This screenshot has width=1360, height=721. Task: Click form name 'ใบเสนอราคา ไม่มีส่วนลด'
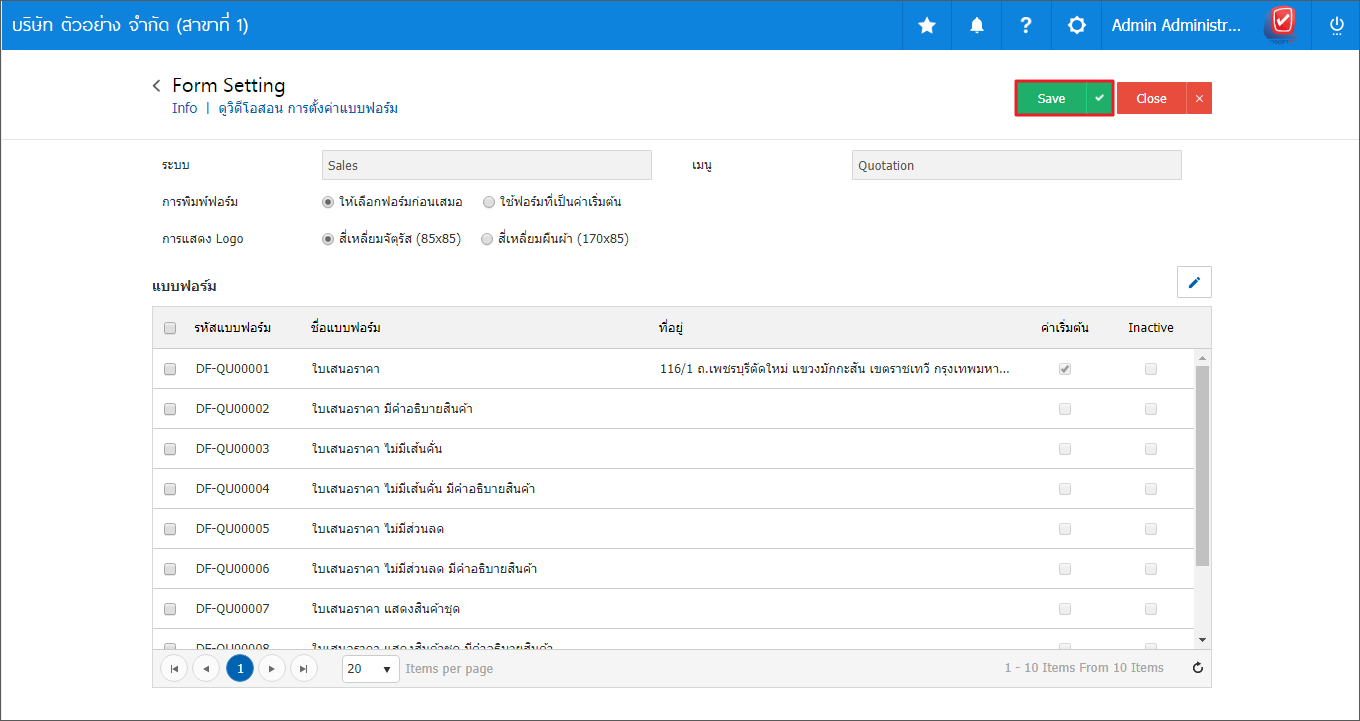[378, 529]
